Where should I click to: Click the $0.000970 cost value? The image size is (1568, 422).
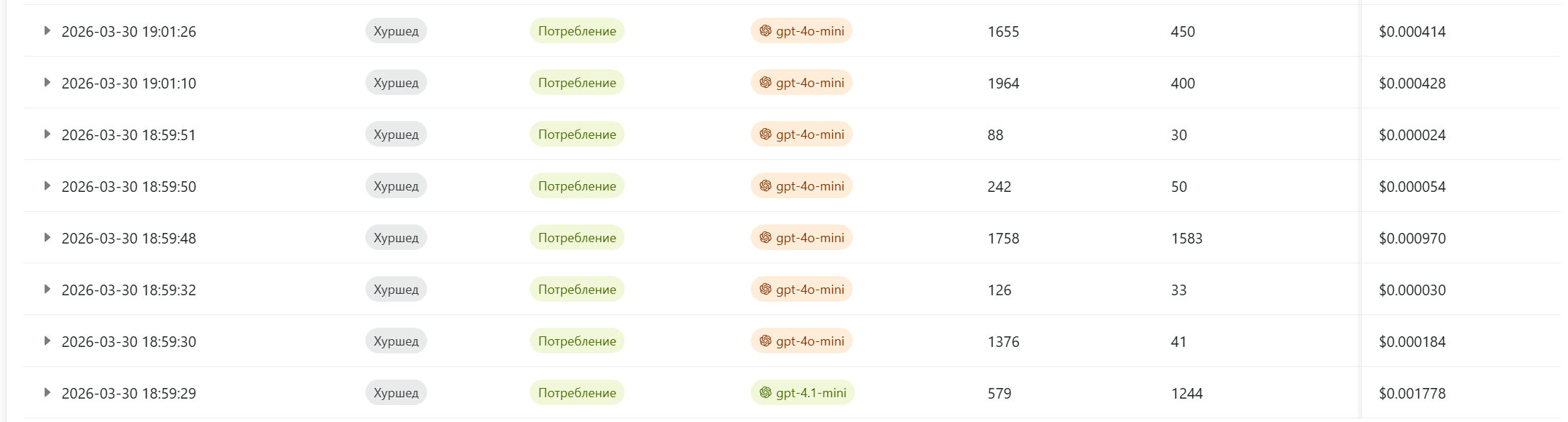click(1411, 239)
